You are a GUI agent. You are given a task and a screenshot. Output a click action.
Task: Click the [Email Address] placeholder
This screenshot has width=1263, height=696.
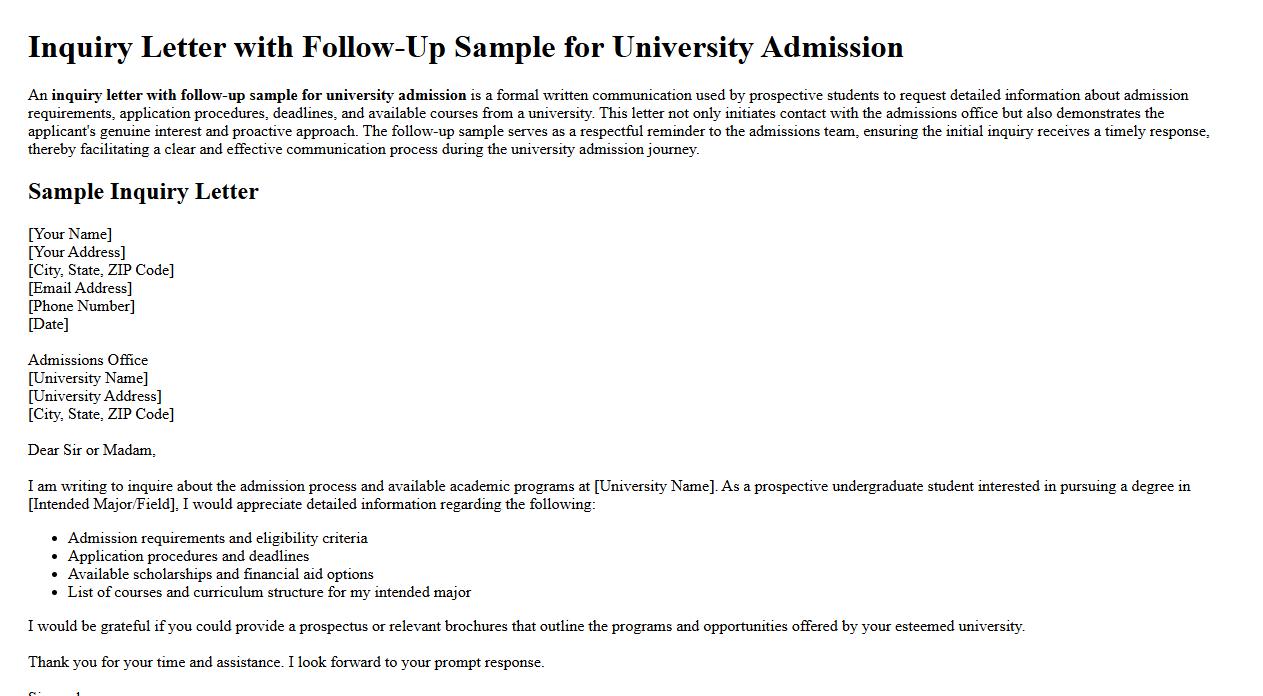(80, 288)
